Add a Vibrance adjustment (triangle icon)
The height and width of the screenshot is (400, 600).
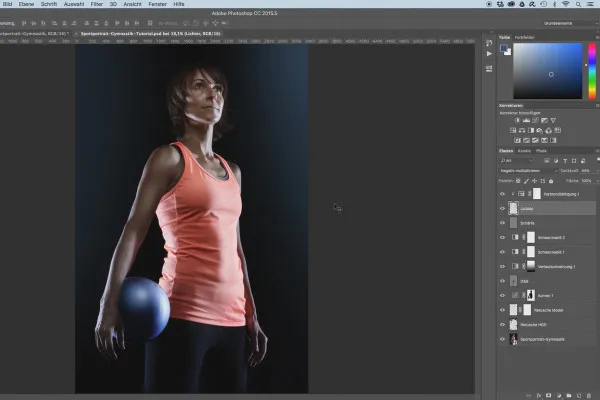tap(553, 121)
